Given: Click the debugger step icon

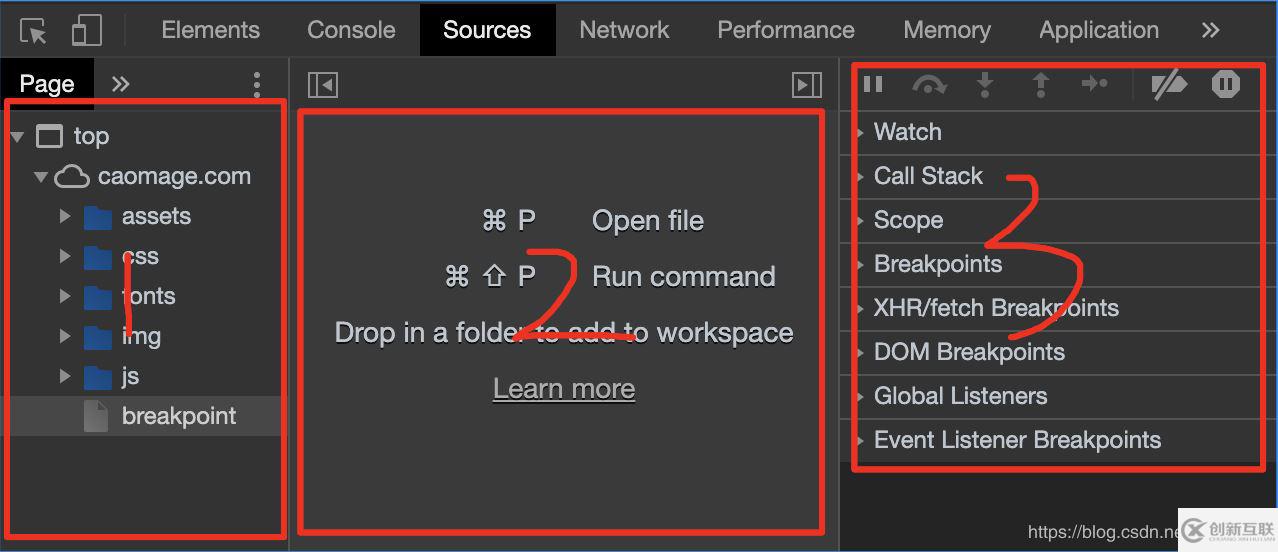Looking at the screenshot, I should click(x=1095, y=85).
